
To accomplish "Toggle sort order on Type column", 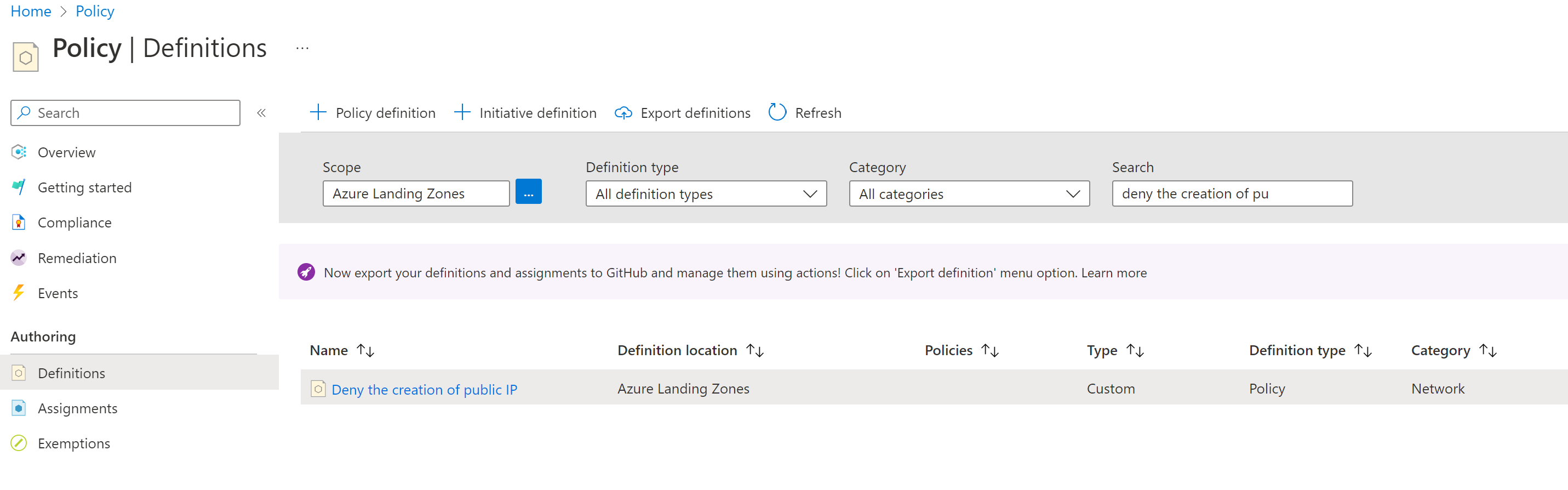I will pos(1135,351).
